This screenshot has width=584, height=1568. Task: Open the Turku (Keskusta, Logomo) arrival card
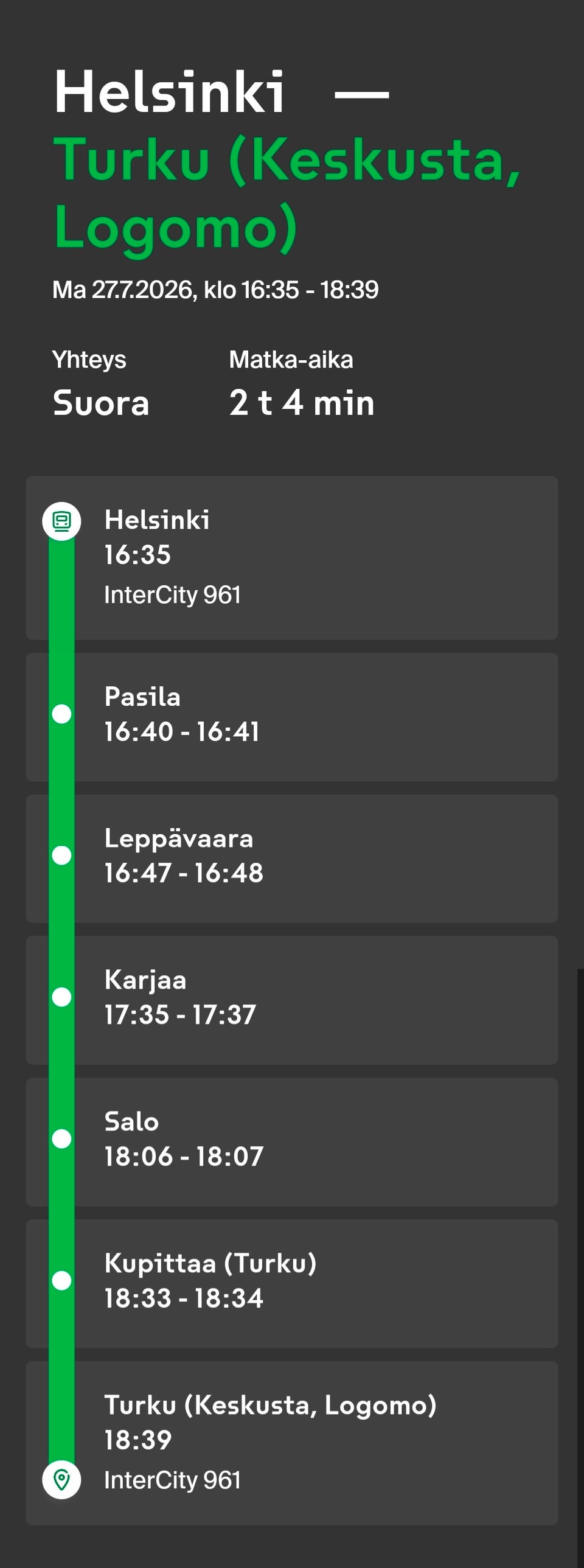(x=292, y=1443)
